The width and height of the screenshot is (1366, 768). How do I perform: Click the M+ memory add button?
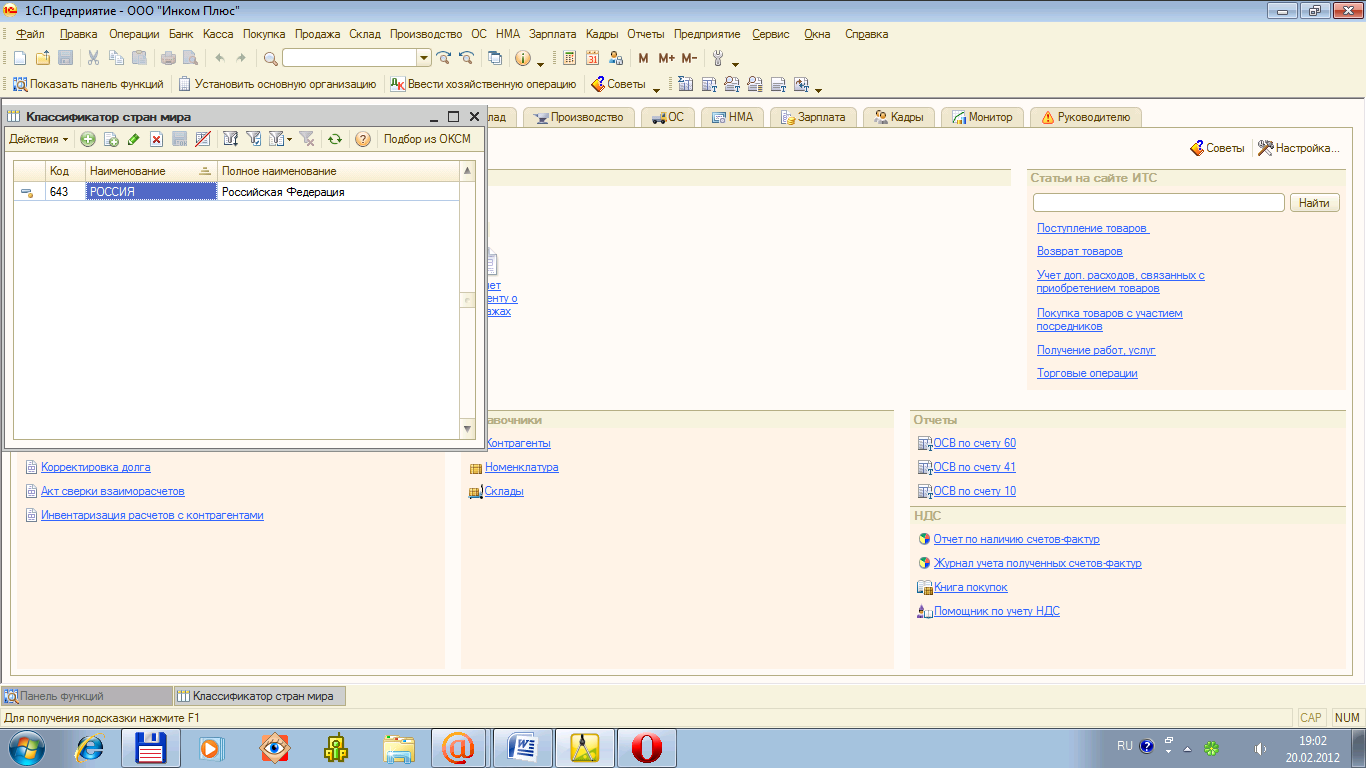coord(667,58)
